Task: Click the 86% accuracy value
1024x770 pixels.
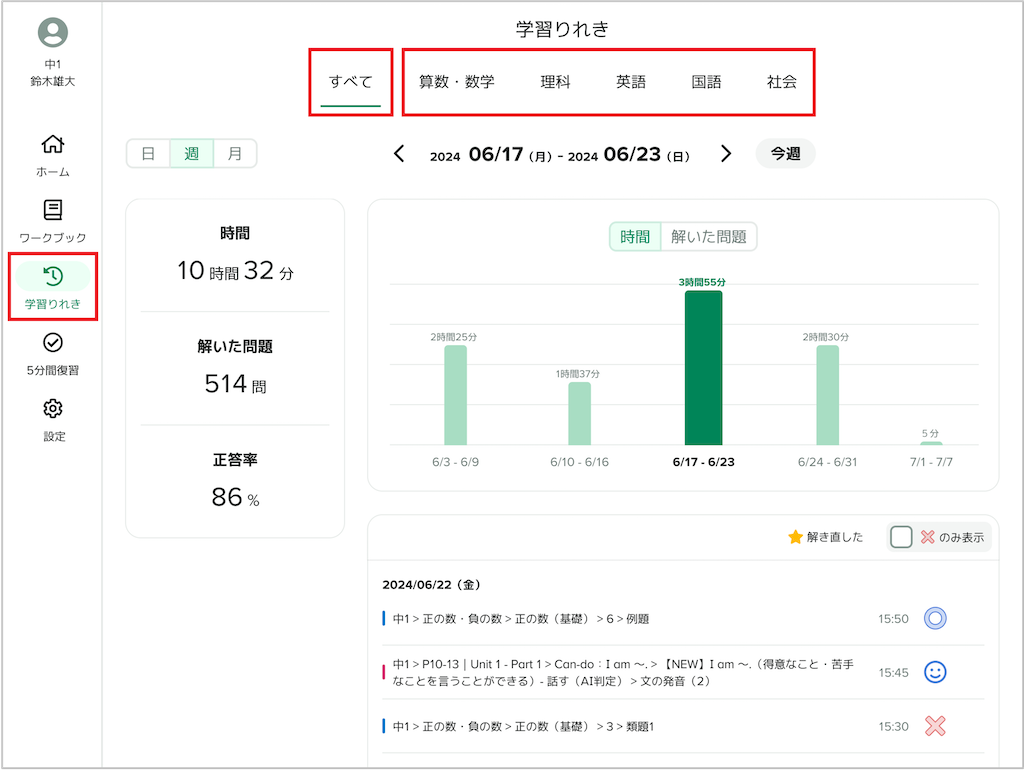Action: click(235, 497)
